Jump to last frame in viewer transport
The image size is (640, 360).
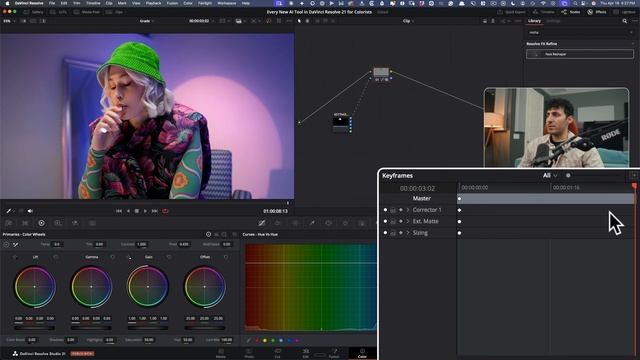click(154, 211)
